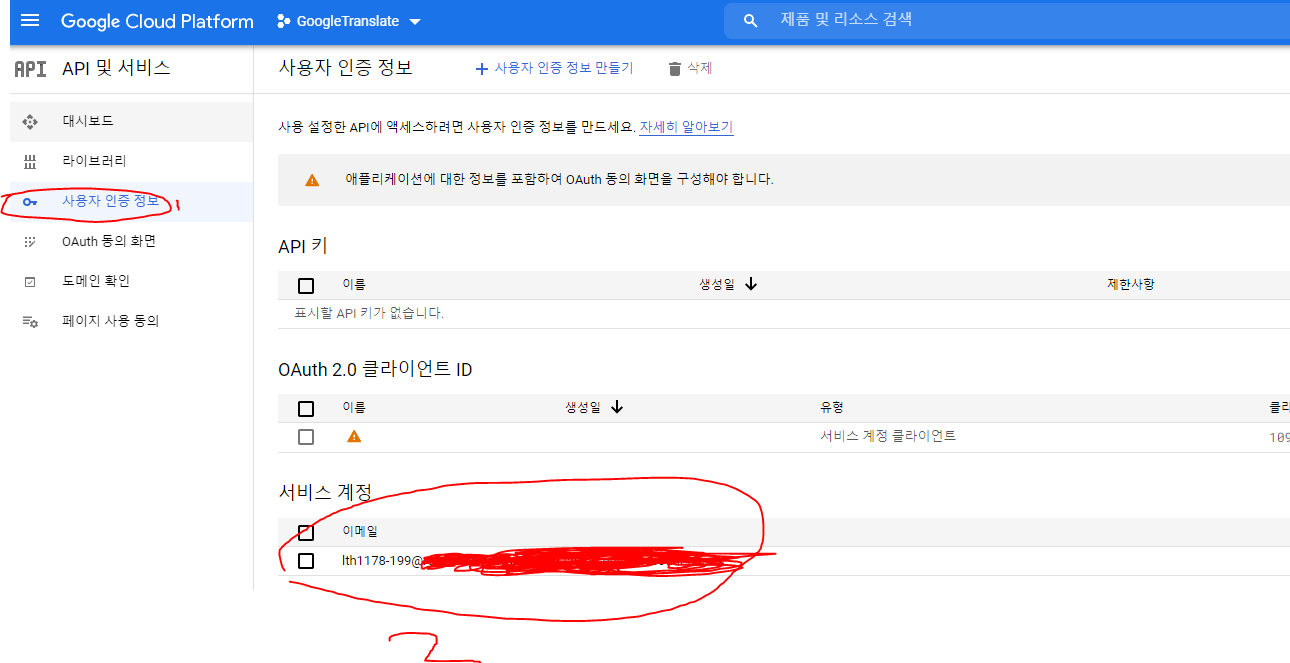Check the lth1178-199 service account checkbox
The height and width of the screenshot is (663, 1290).
(x=306, y=561)
